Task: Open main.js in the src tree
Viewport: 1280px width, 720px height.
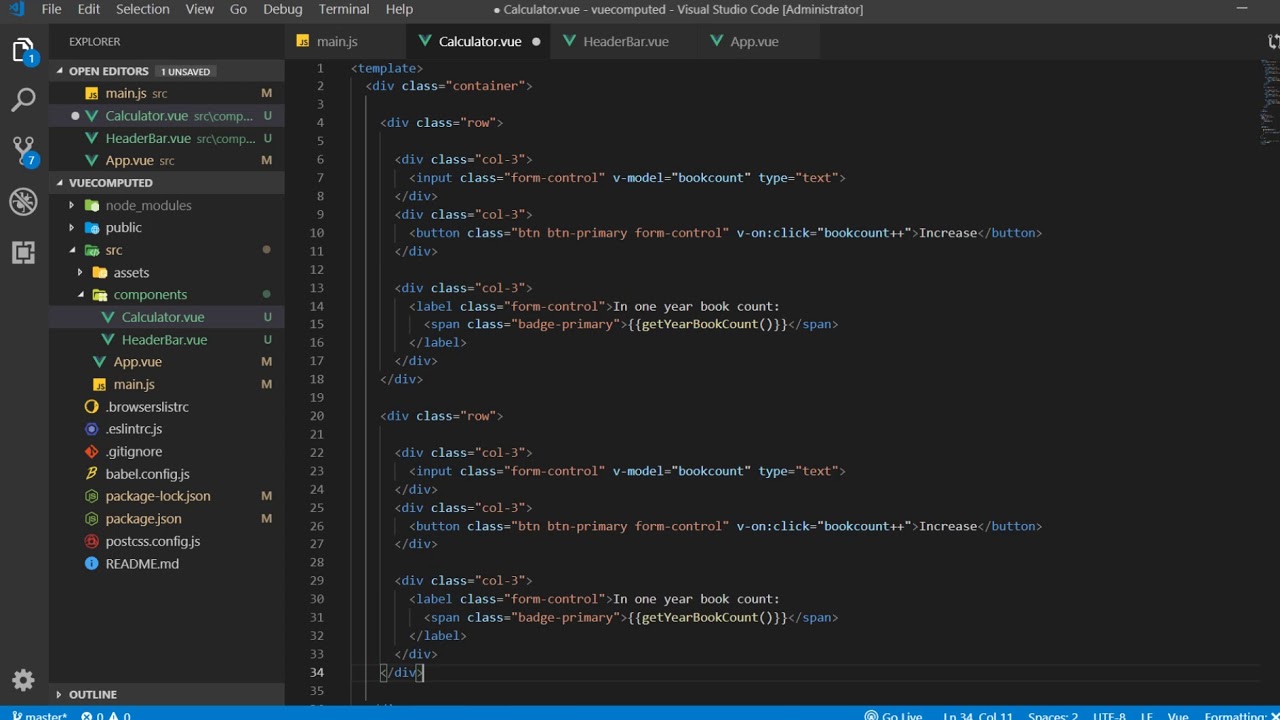Action: pos(167,384)
